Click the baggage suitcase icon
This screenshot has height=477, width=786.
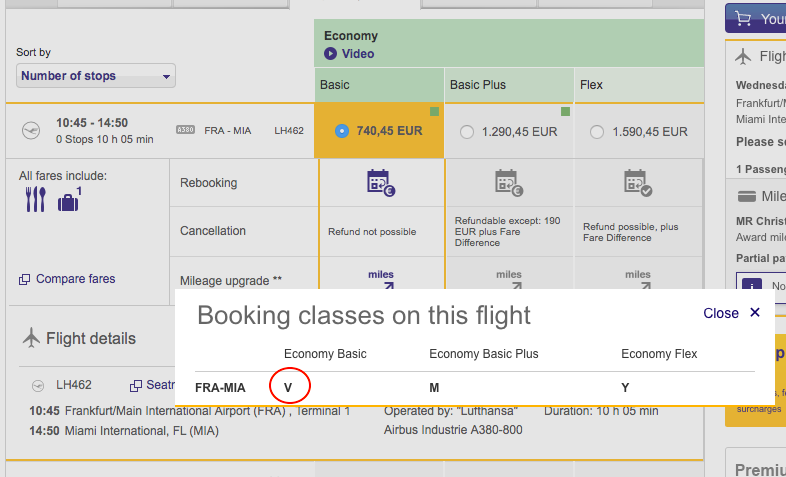68,201
